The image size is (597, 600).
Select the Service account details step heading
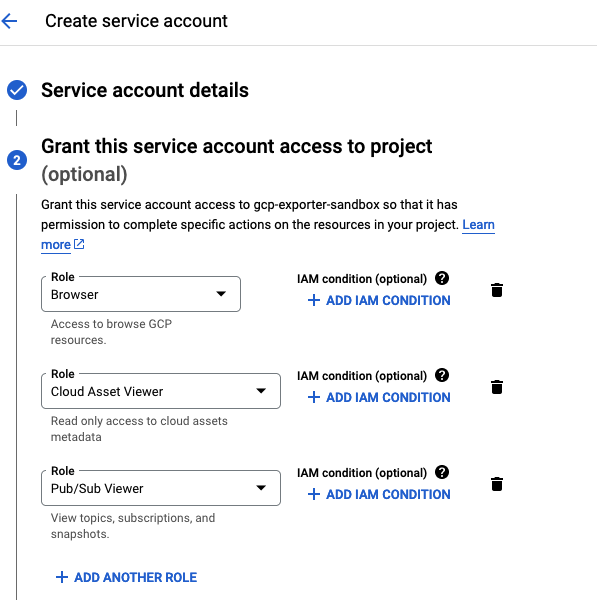pos(145,90)
